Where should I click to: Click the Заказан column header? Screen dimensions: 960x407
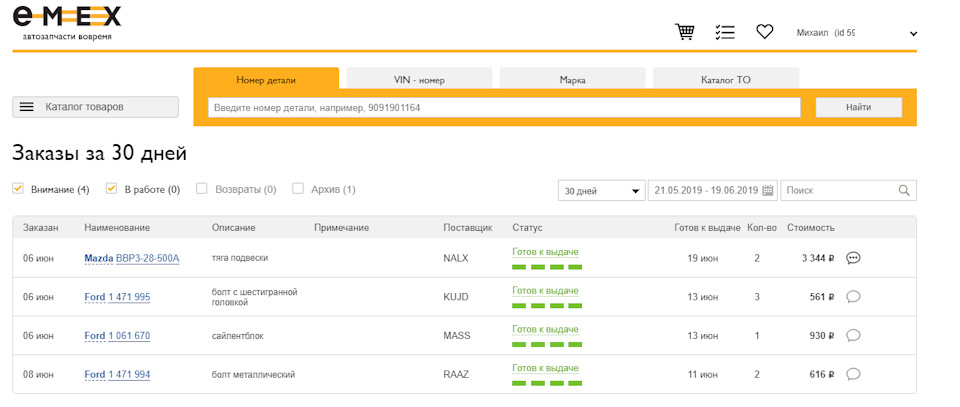tap(41, 228)
